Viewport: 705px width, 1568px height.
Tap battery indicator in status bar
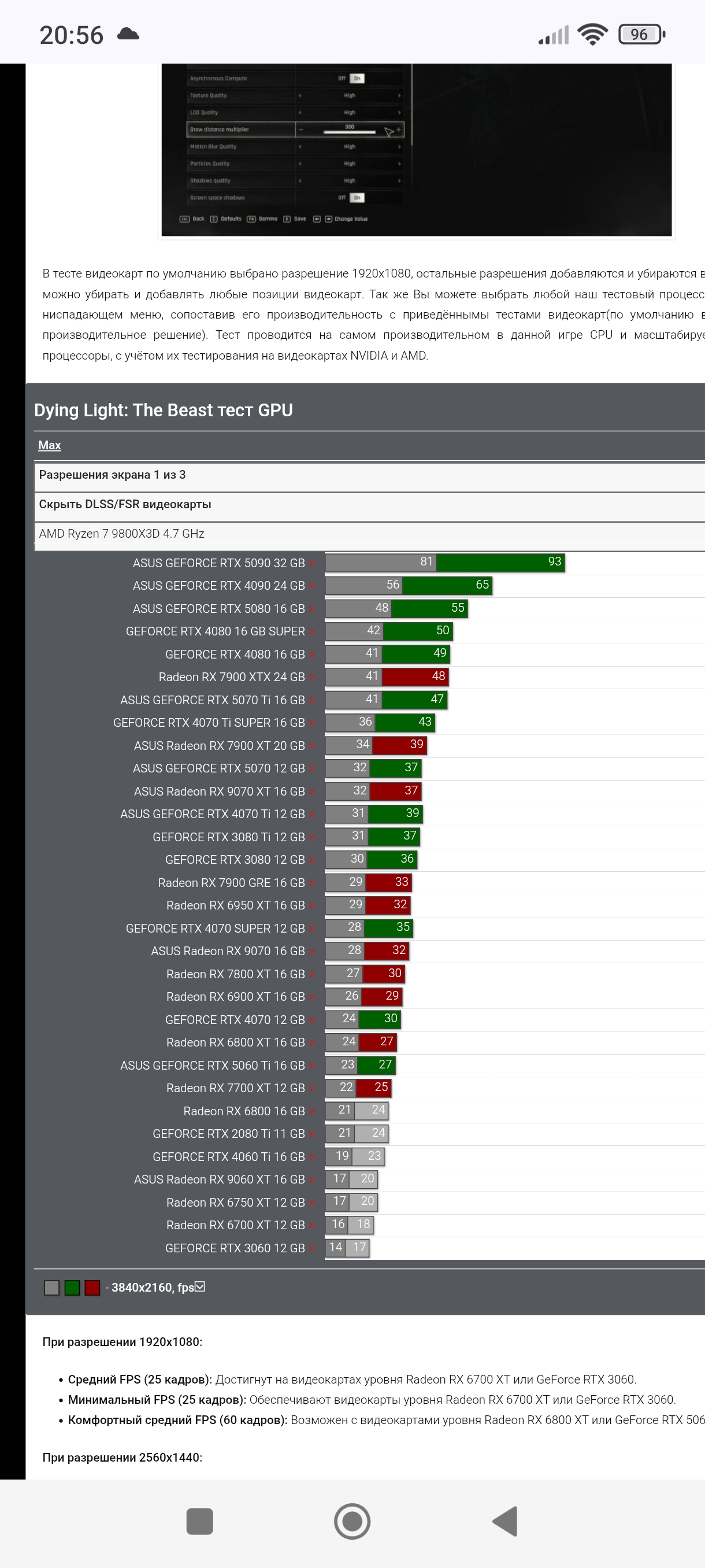pyautogui.click(x=642, y=34)
